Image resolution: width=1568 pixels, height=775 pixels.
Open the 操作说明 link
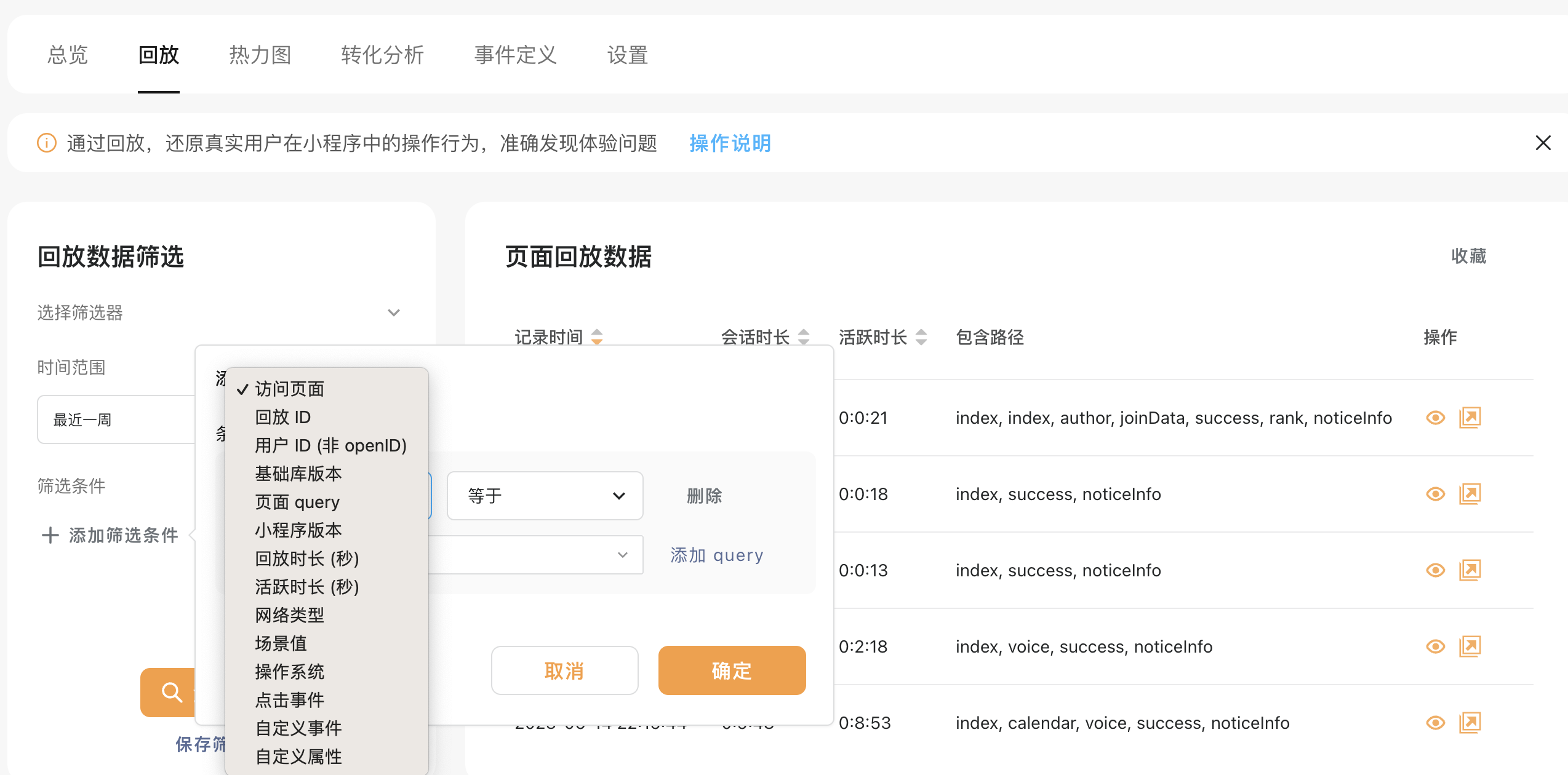(730, 143)
